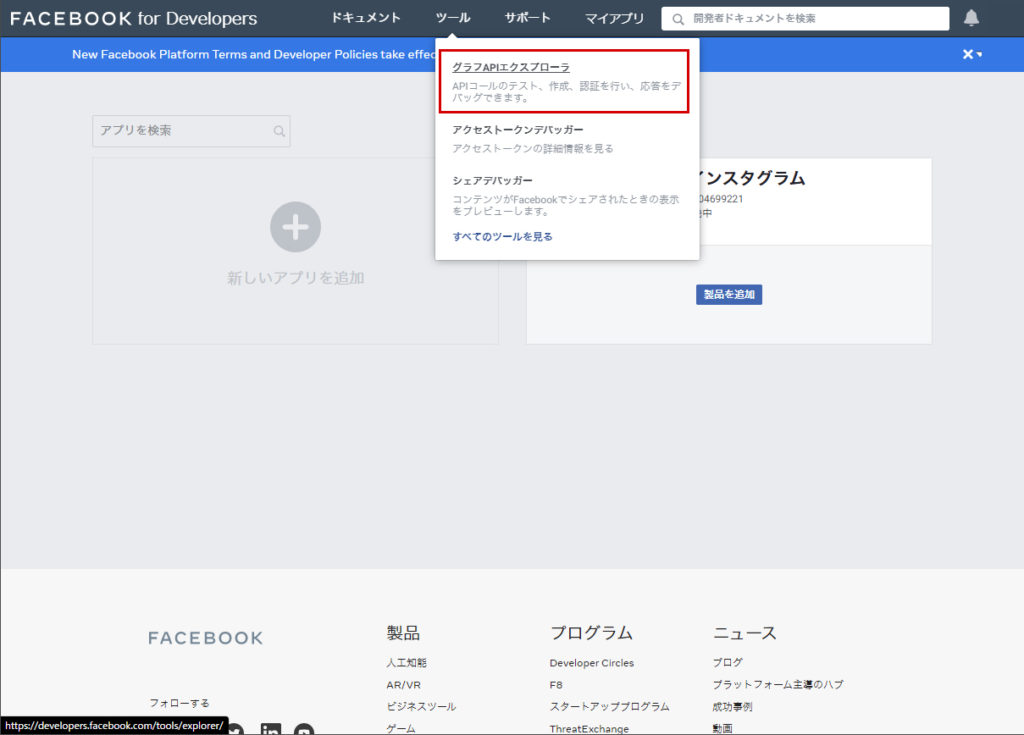Expand the ドキュメント navigation menu
This screenshot has height=735, width=1024.
tap(366, 18)
